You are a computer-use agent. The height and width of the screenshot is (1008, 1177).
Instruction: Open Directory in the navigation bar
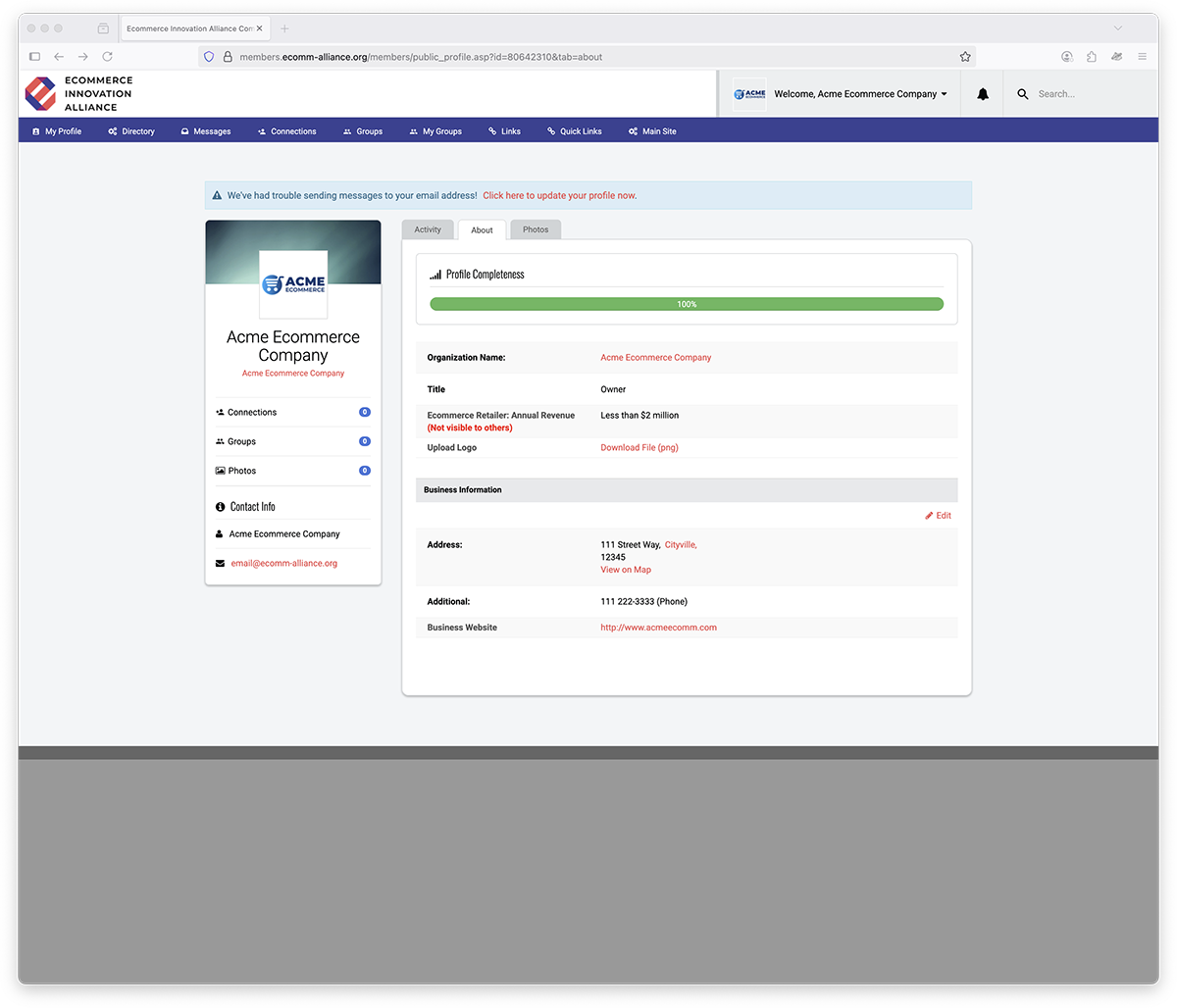point(131,131)
